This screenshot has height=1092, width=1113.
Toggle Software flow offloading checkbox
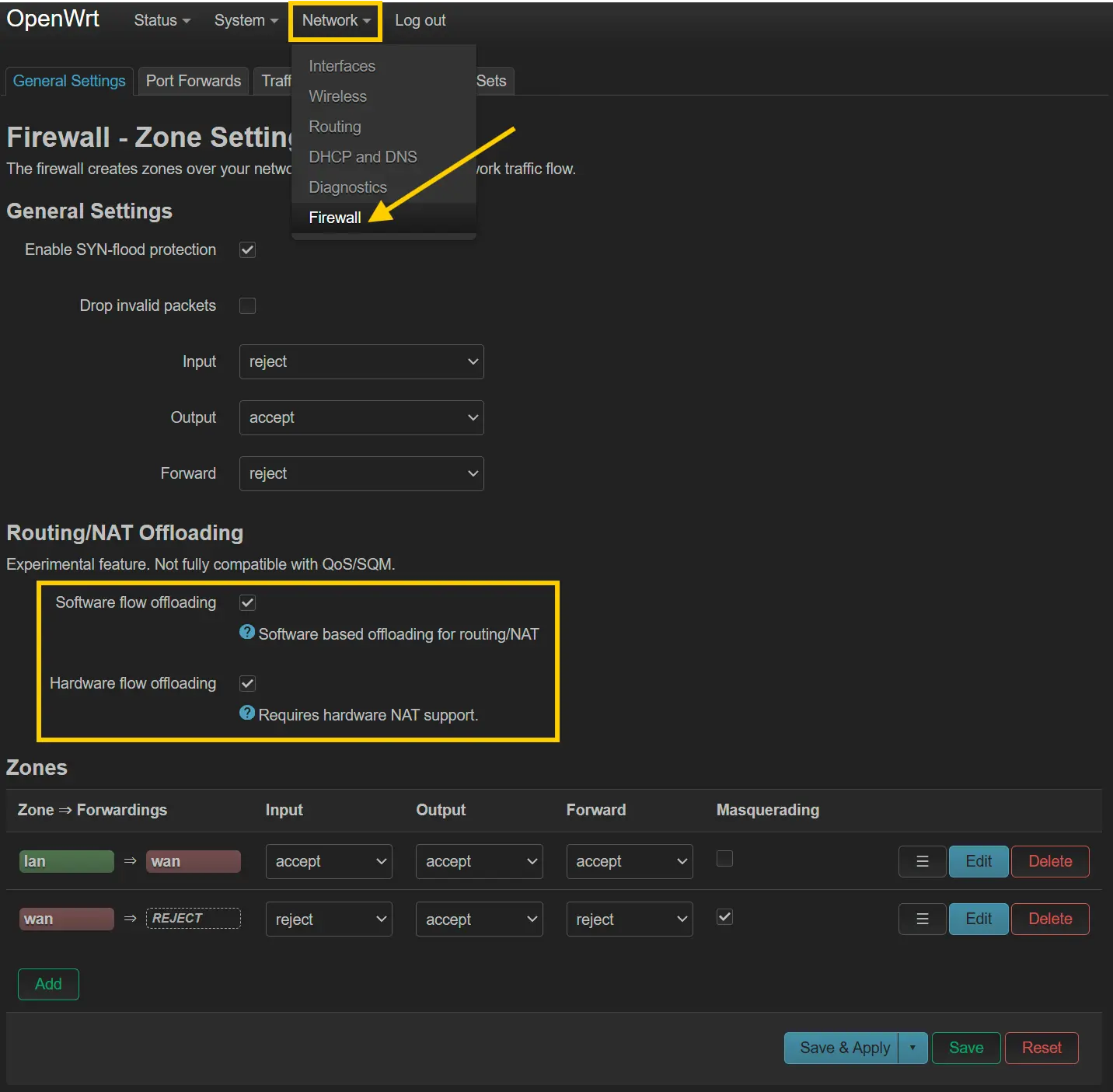[248, 602]
